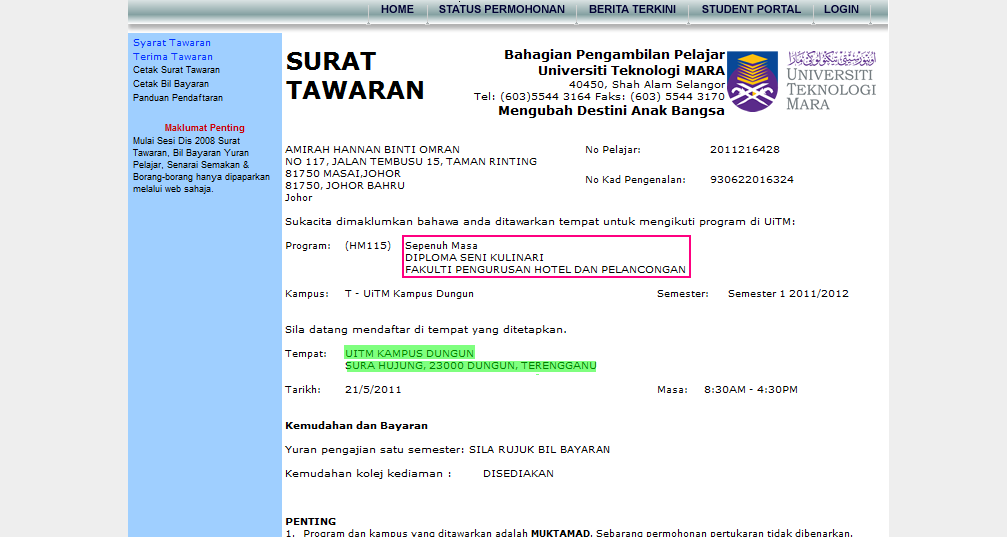Click LOGIN in the top navigation
The image size is (1007, 537).
tap(841, 10)
